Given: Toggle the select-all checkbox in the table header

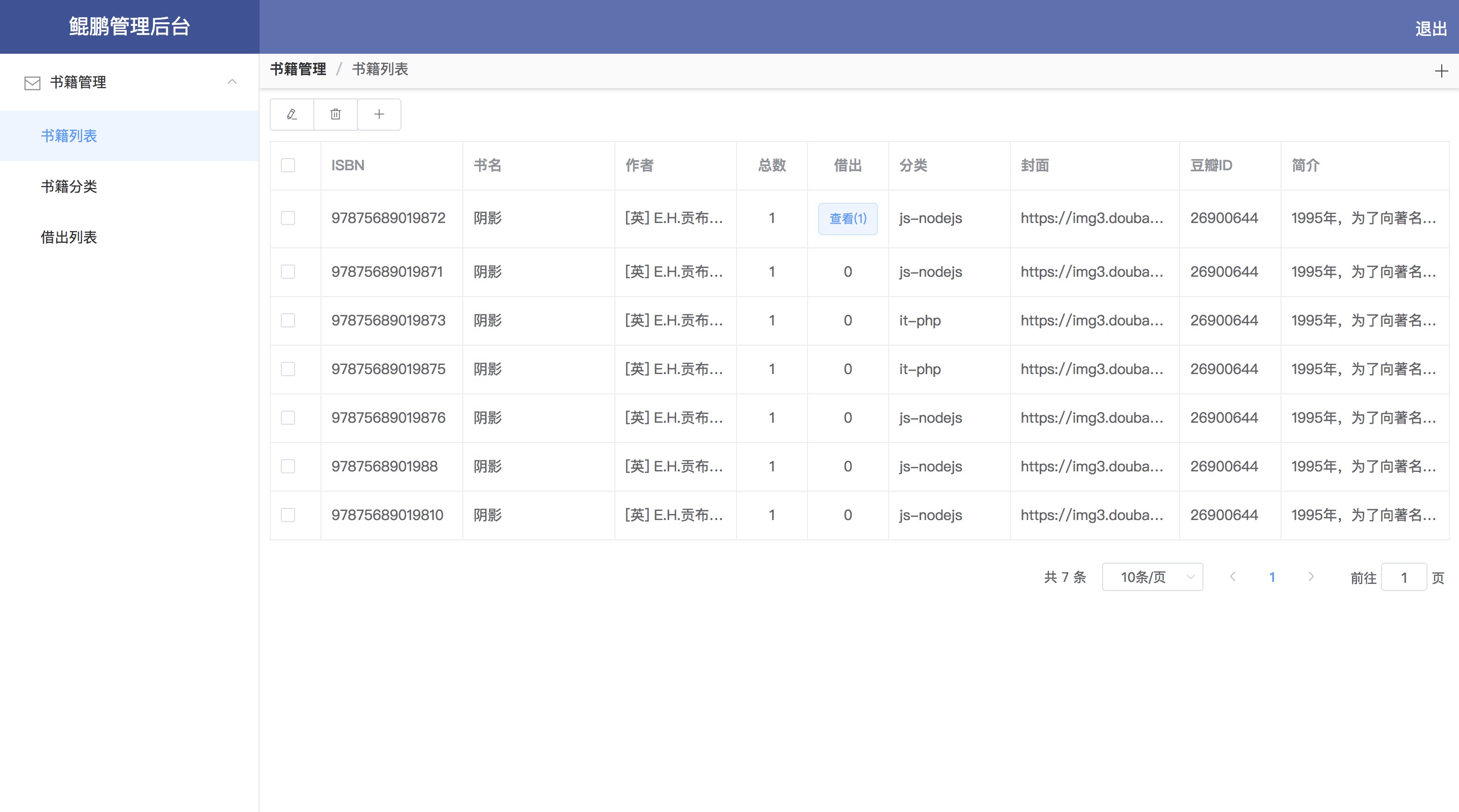Looking at the screenshot, I should (x=288, y=165).
